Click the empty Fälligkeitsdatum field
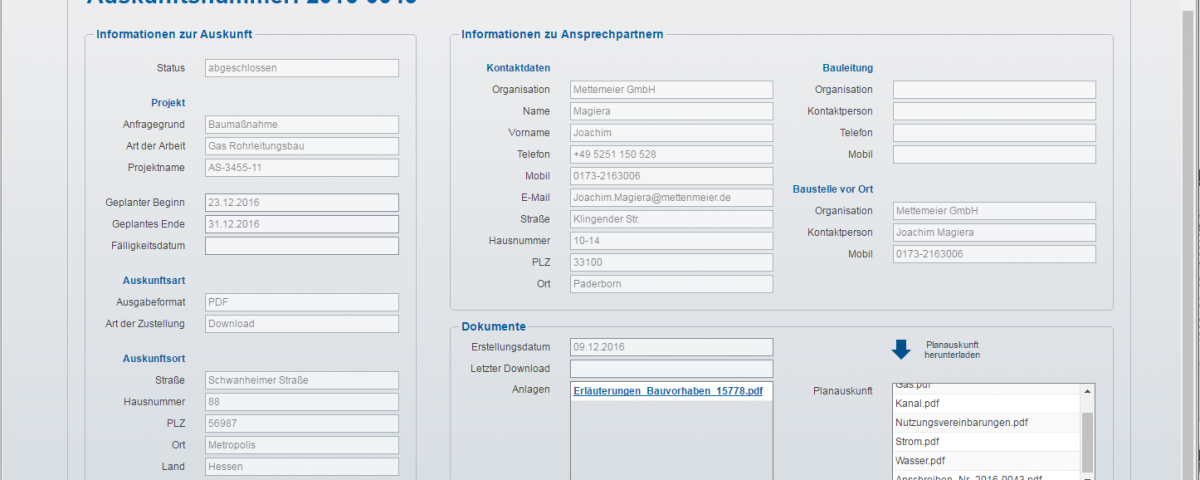The image size is (1200, 480). pos(301,246)
